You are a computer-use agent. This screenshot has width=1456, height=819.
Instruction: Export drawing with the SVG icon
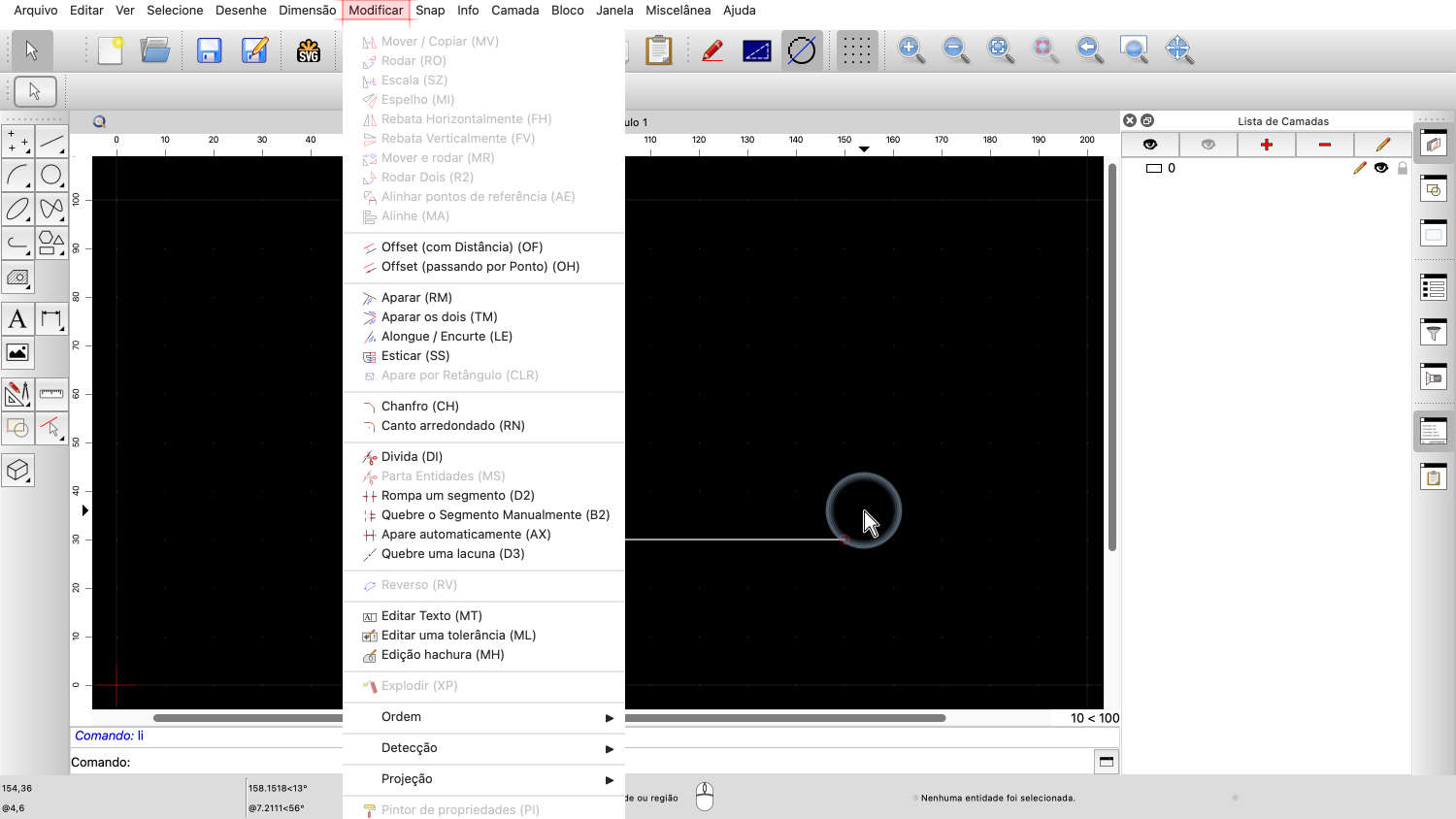[309, 50]
